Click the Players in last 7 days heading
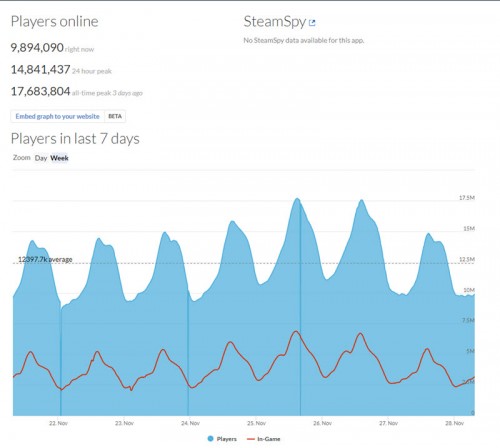 pyautogui.click(x=75, y=139)
